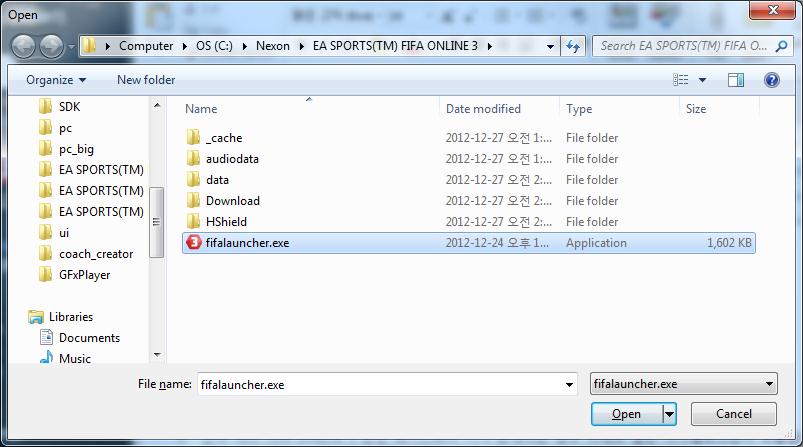Sort by Type column header
The width and height of the screenshot is (803, 447).
[x=579, y=109]
